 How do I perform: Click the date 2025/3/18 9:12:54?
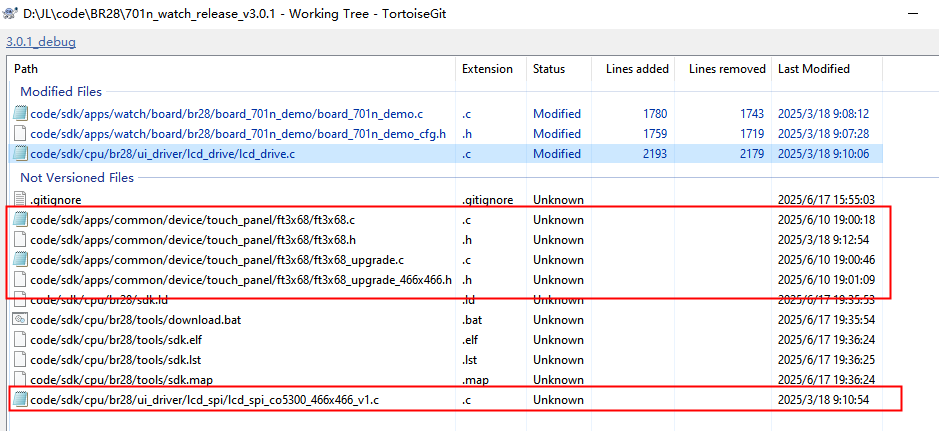(x=823, y=239)
